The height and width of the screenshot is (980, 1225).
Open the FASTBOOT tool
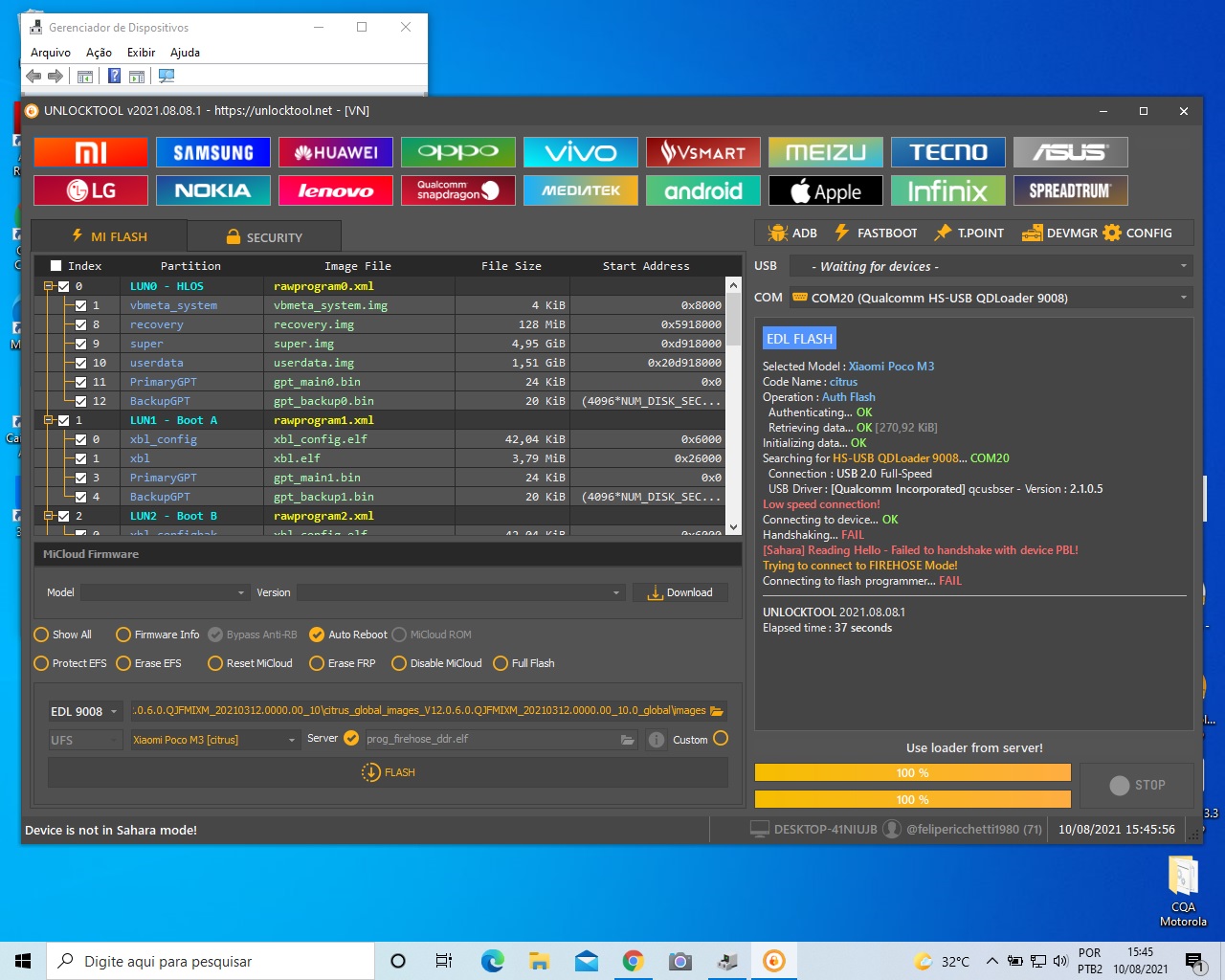(x=876, y=233)
